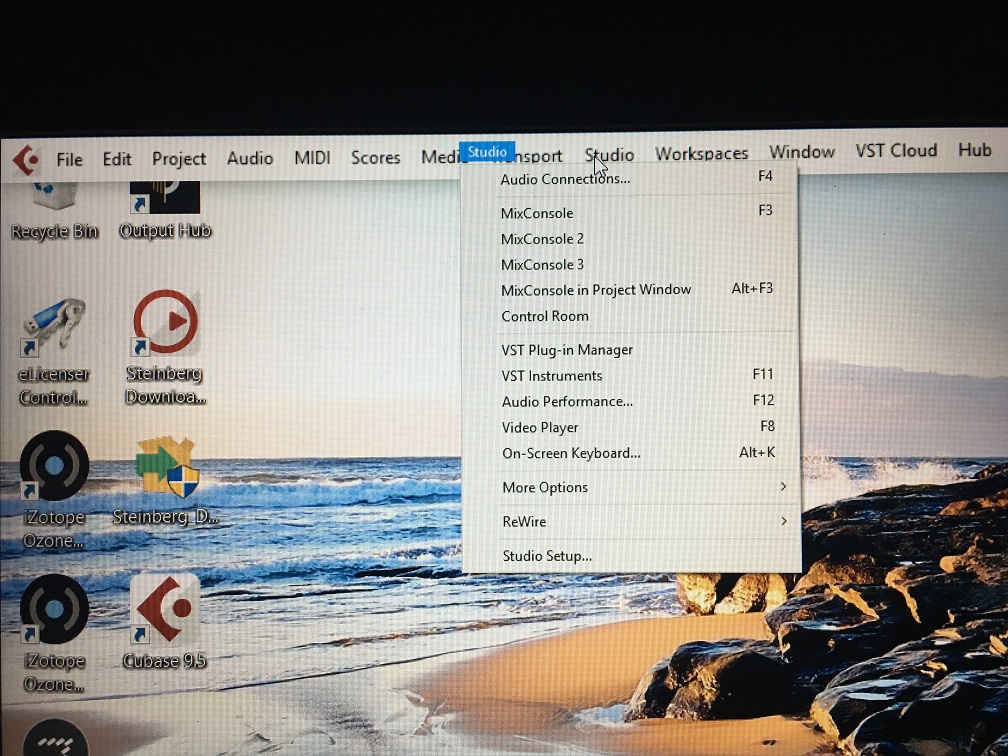Open VST Plug-in Manager
The width and height of the screenshot is (1008, 756).
tap(631, 350)
